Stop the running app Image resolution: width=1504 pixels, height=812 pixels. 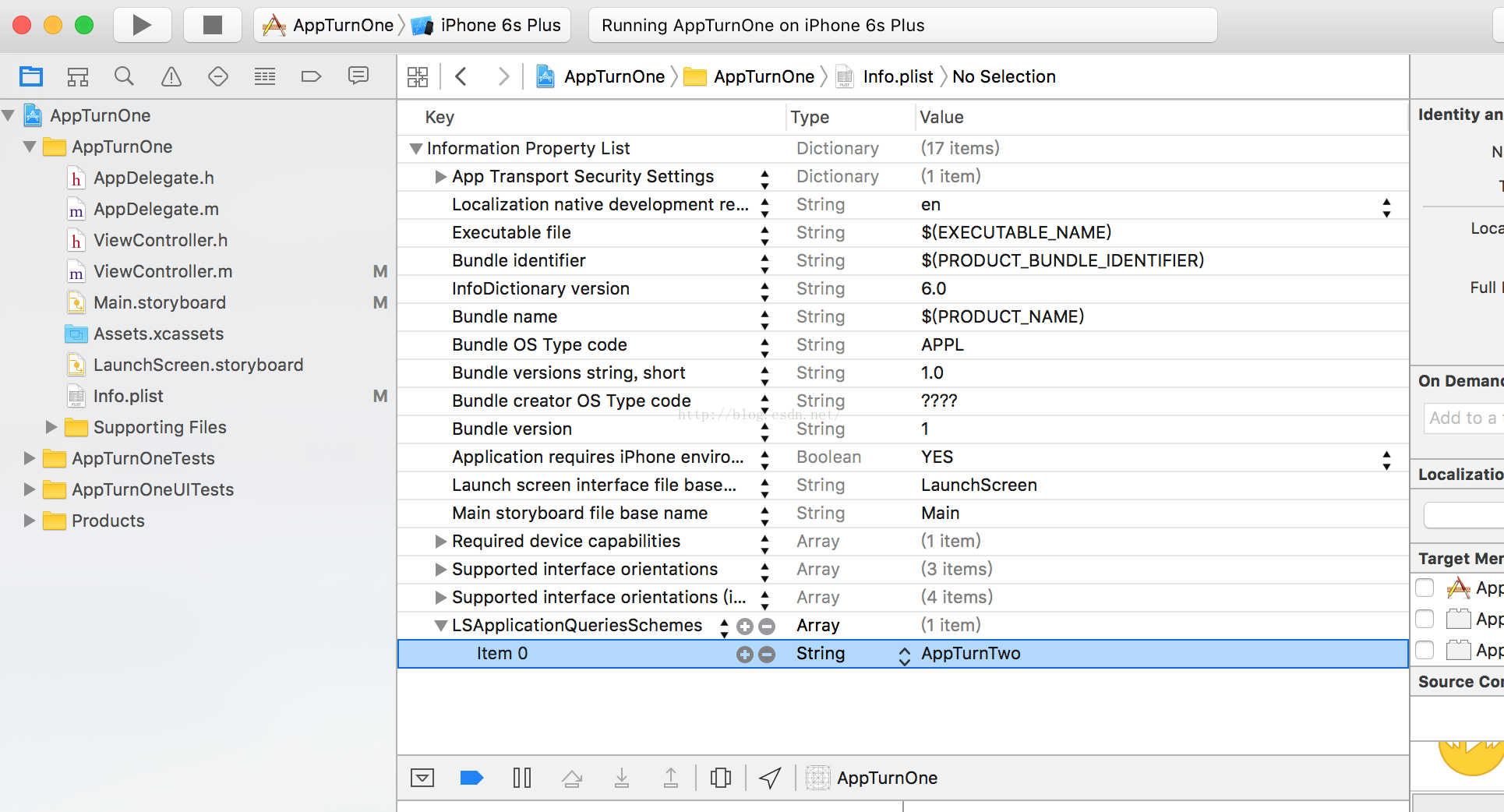pyautogui.click(x=212, y=25)
